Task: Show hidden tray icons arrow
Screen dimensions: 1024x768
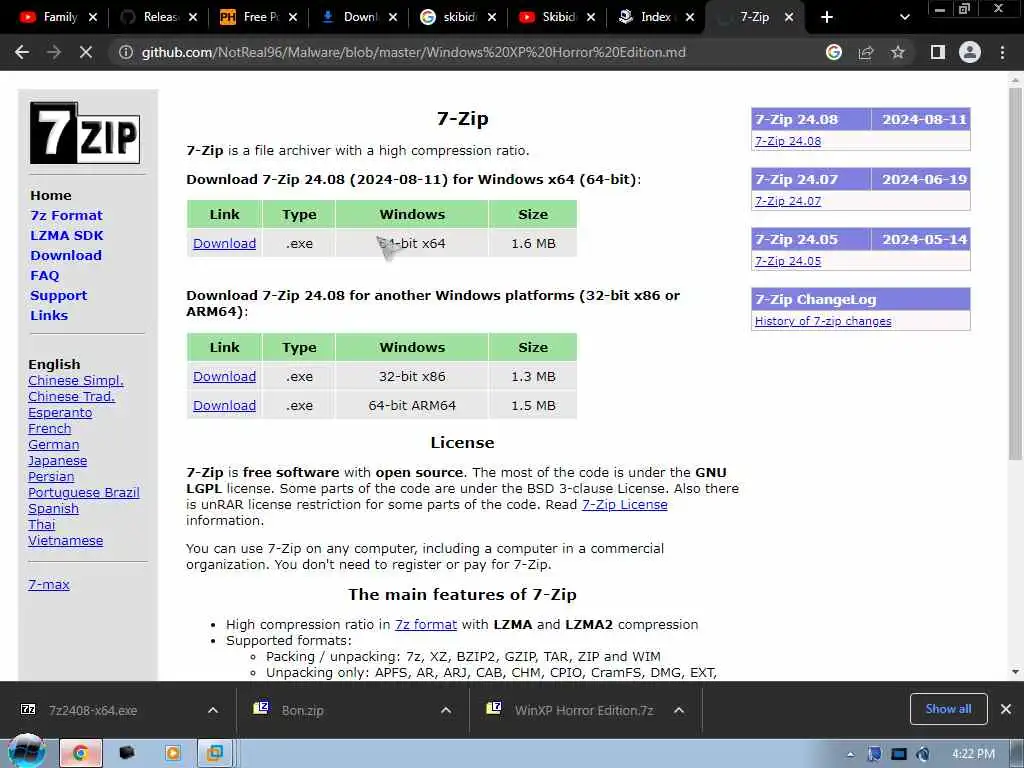Action: click(x=850, y=754)
